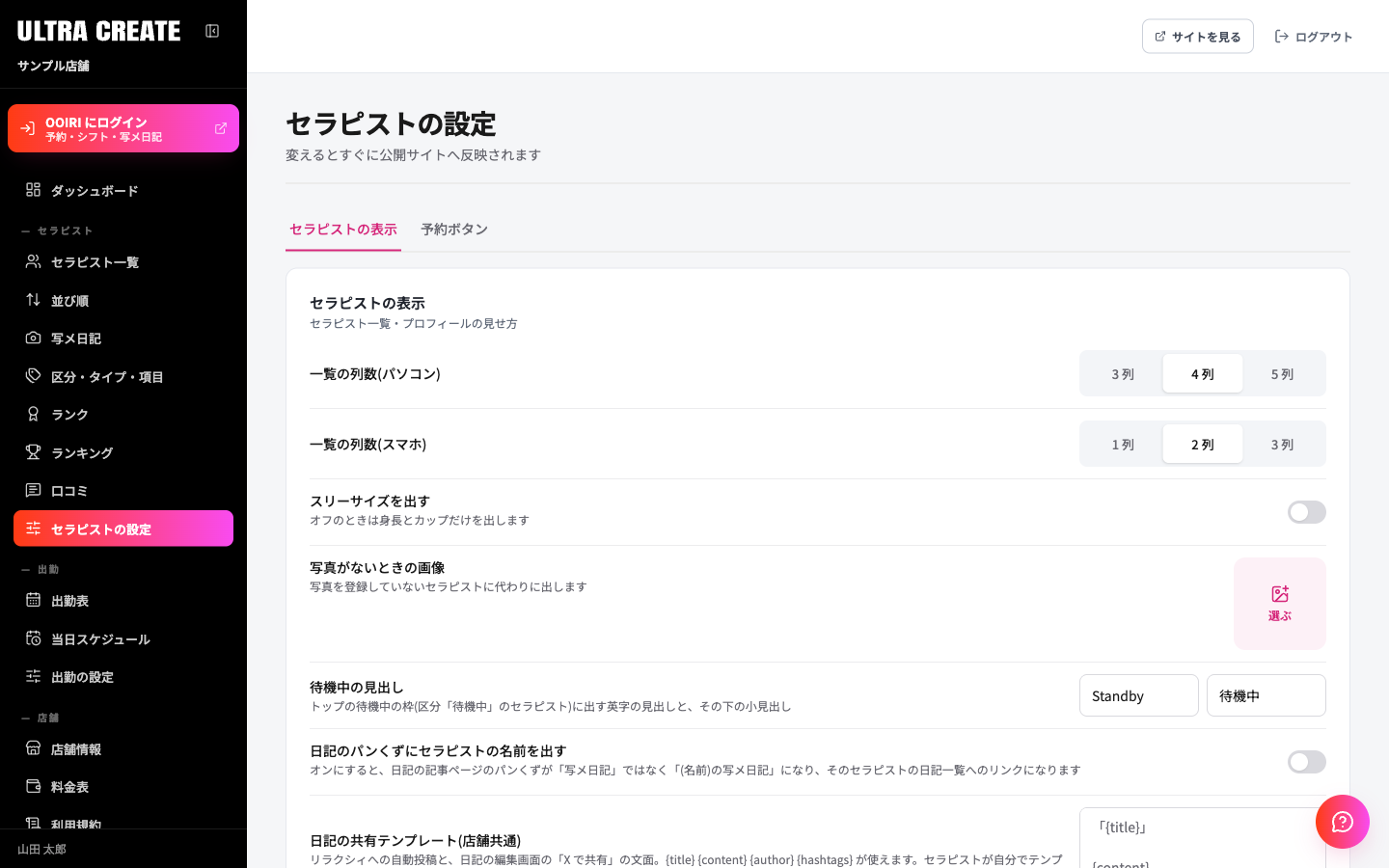This screenshot has height=868, width=1389.
Task: Click the 山田 太郎 user name
Action: pos(42,850)
